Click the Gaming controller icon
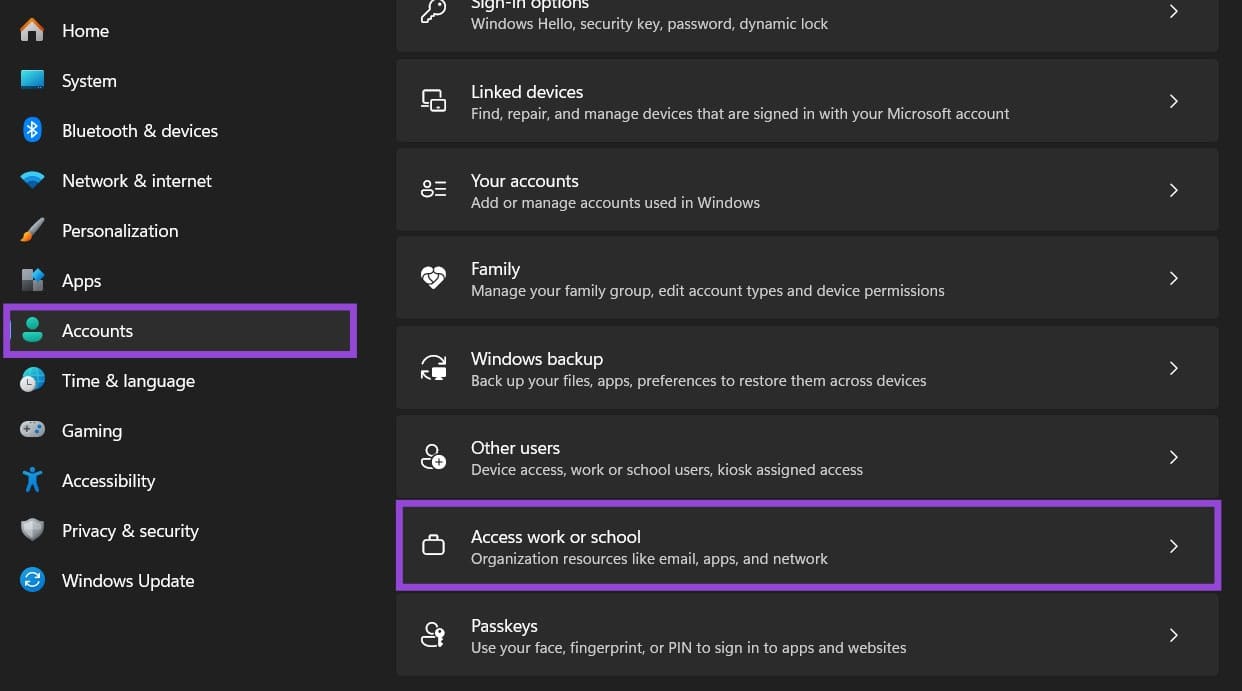The image size is (1242, 691). pyautogui.click(x=32, y=430)
